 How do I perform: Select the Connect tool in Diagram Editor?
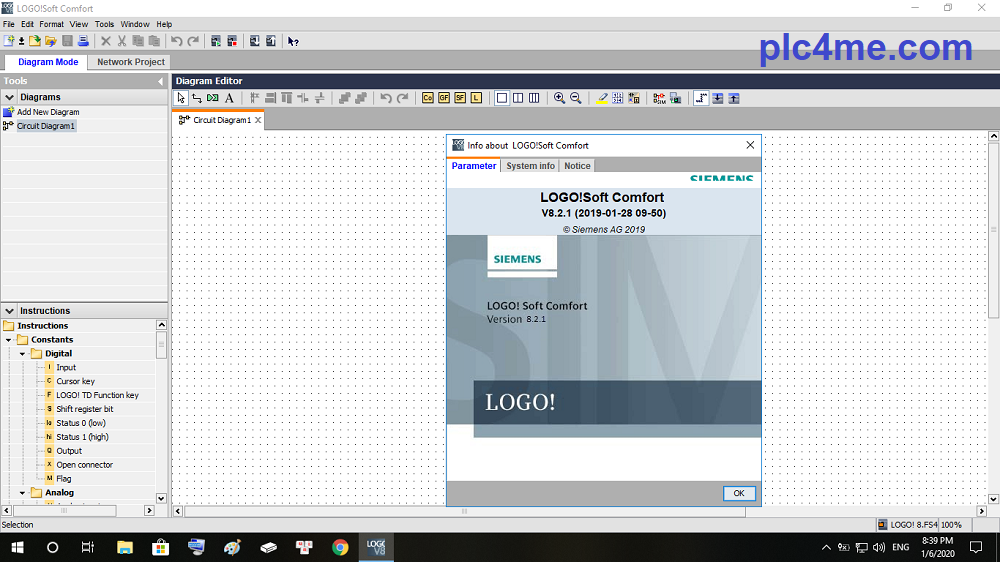point(197,98)
